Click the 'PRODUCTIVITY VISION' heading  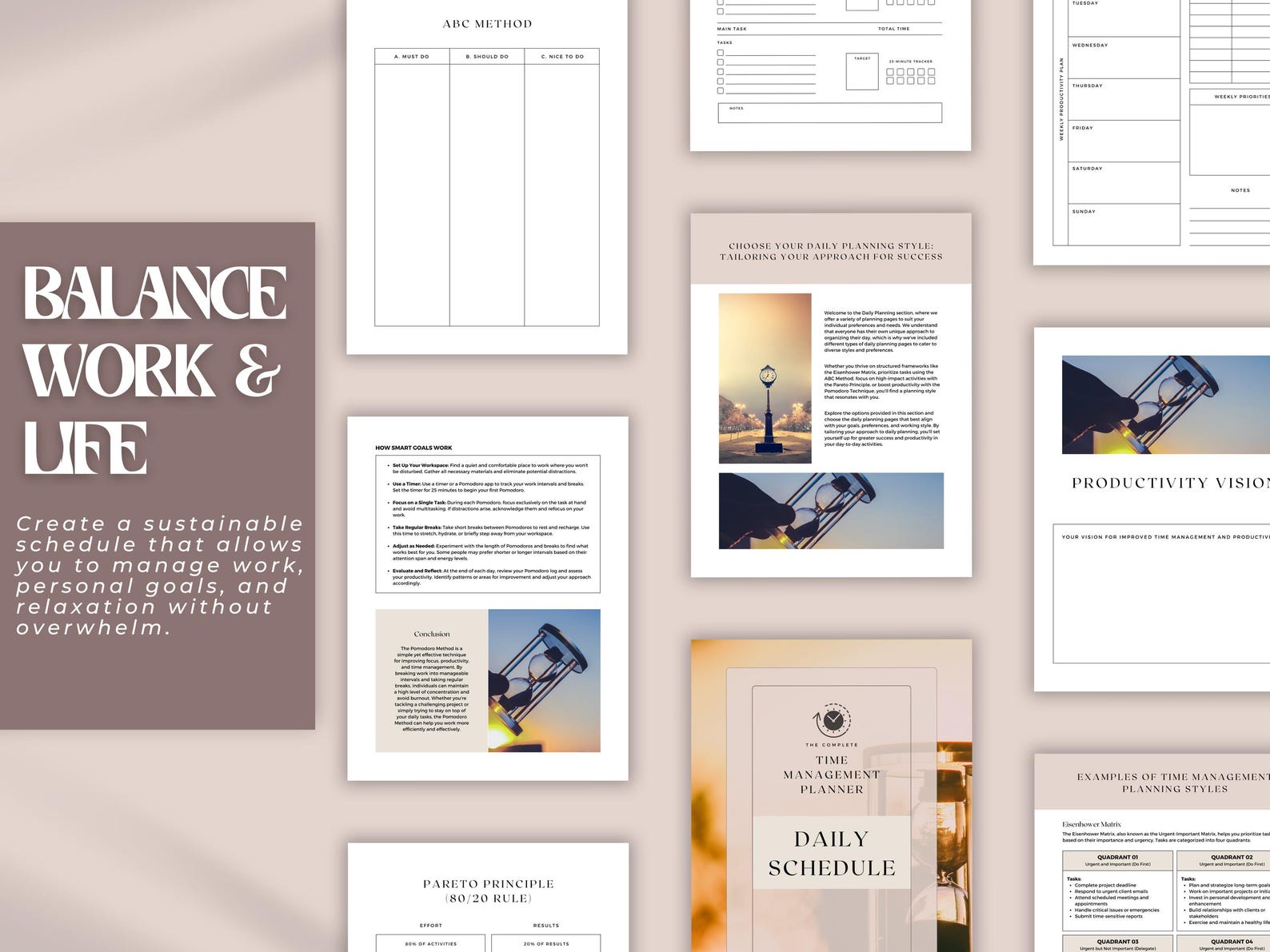click(1171, 483)
